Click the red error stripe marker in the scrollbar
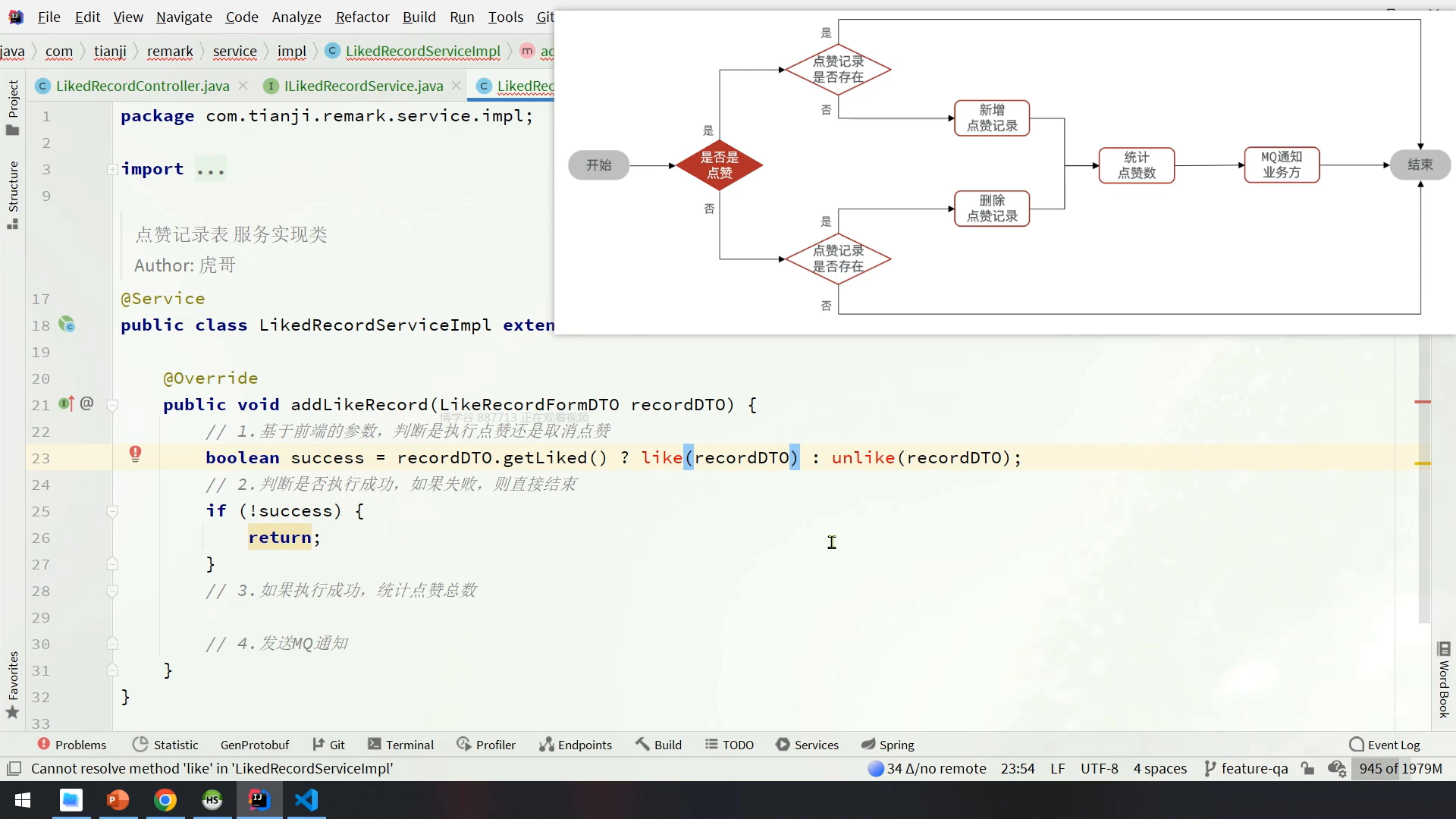The width and height of the screenshot is (1456, 819). tap(1423, 402)
